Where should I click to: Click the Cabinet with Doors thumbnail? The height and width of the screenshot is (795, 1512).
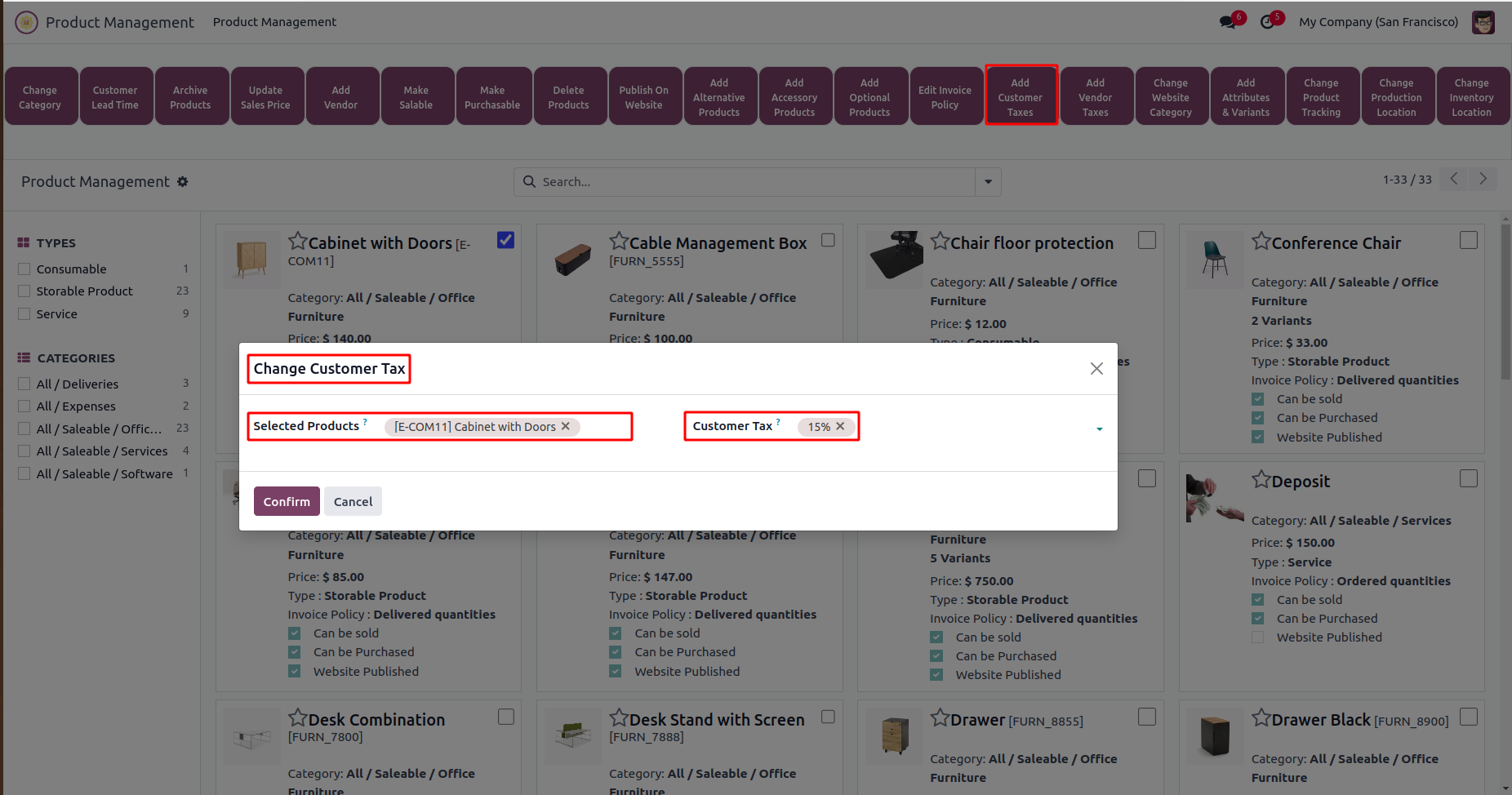click(x=251, y=260)
